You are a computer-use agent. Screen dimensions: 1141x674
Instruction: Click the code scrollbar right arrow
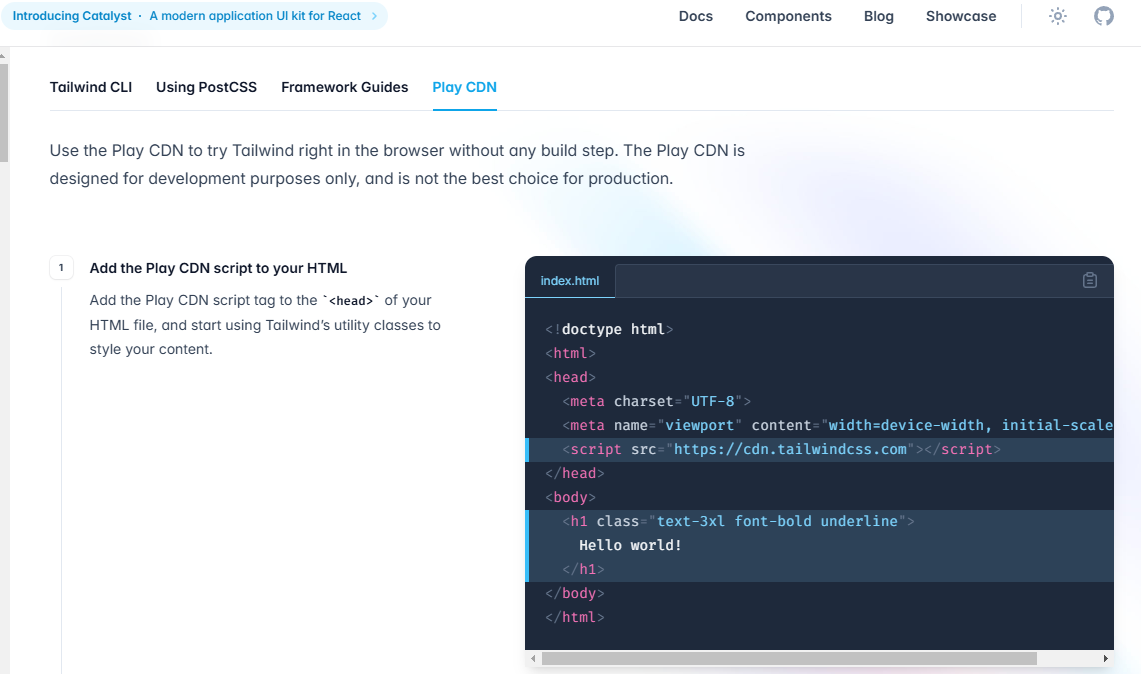click(1105, 659)
